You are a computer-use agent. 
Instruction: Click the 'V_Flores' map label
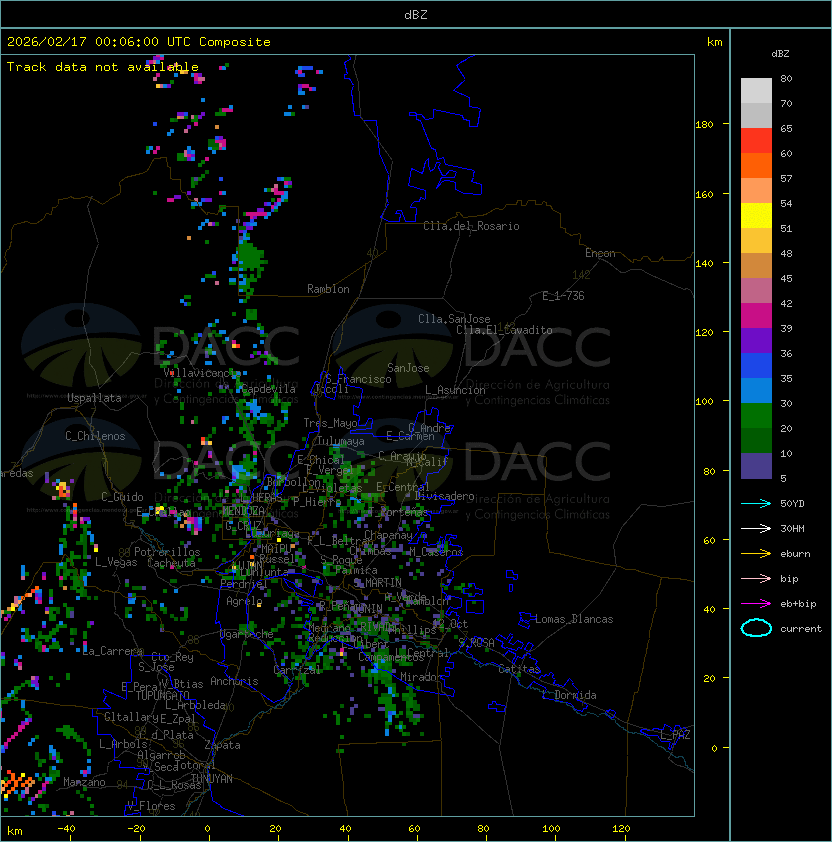click(x=151, y=806)
